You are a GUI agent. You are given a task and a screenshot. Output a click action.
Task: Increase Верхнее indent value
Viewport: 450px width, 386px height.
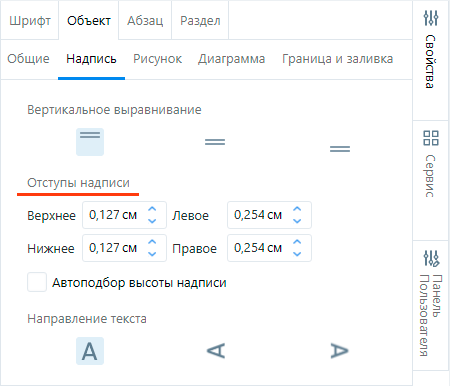[152, 209]
